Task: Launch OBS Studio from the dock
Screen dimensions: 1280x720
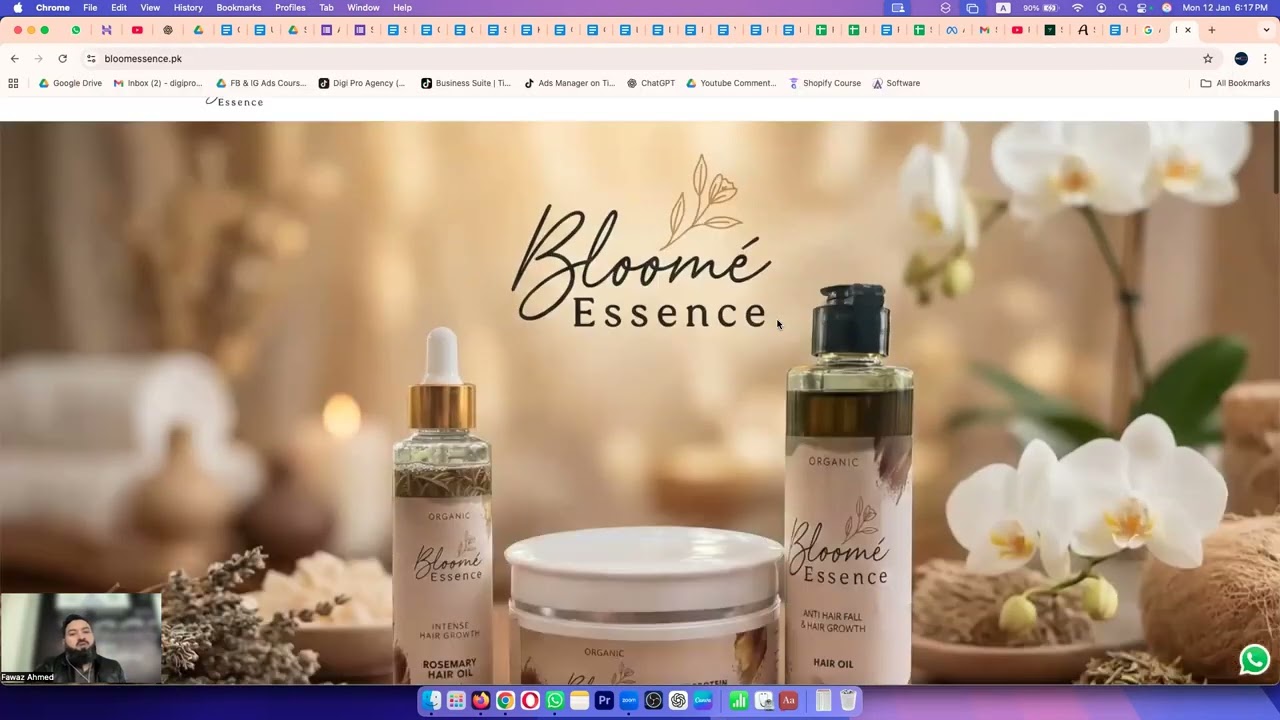Action: 654,701
